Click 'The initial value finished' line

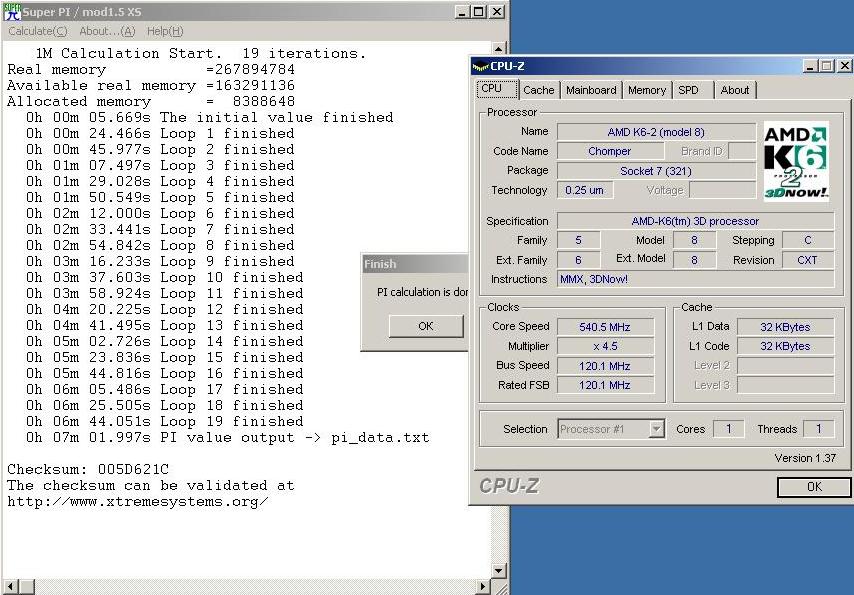(210, 117)
